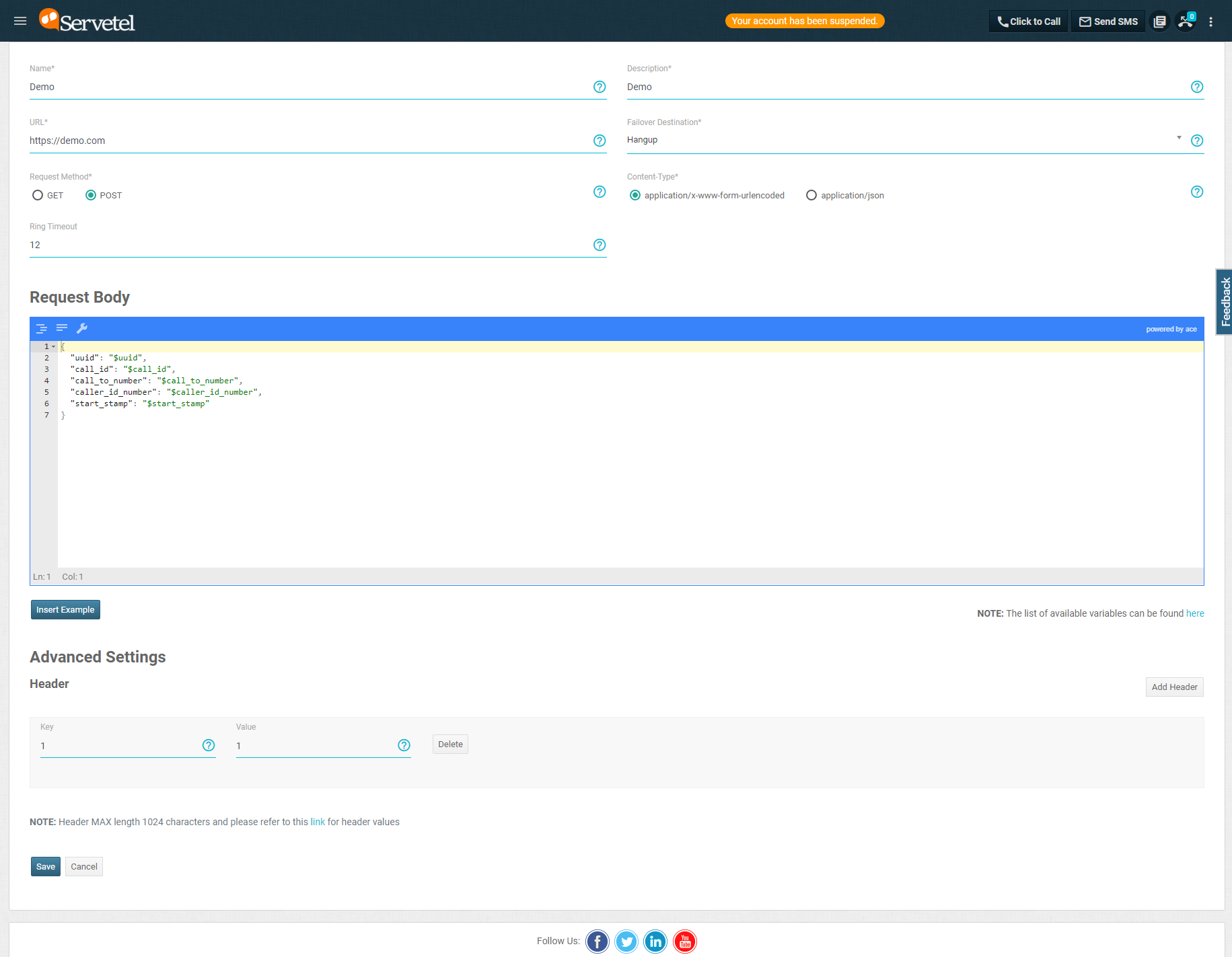
Task: Open the Facebook page icon
Action: tap(597, 942)
